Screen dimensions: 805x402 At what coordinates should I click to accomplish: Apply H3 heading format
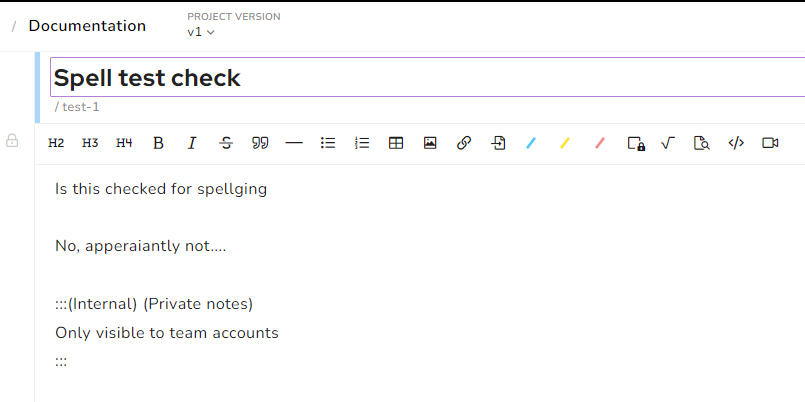90,143
